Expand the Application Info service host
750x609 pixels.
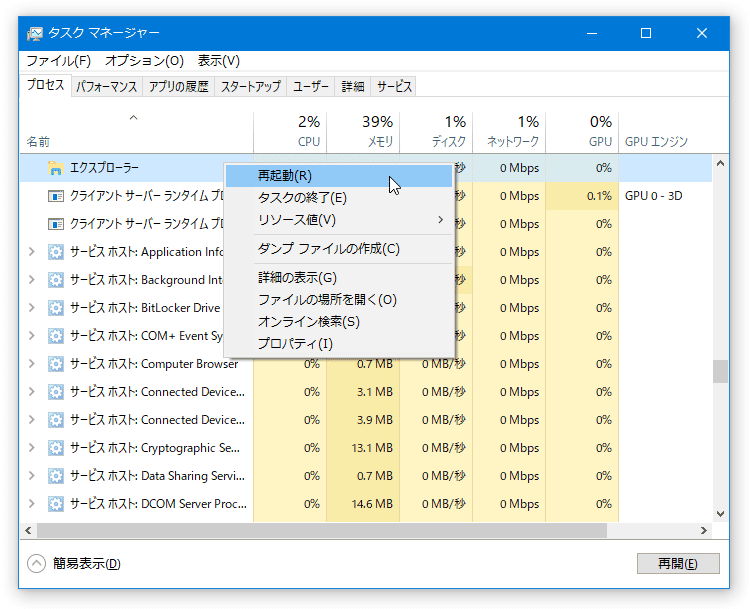click(32, 252)
